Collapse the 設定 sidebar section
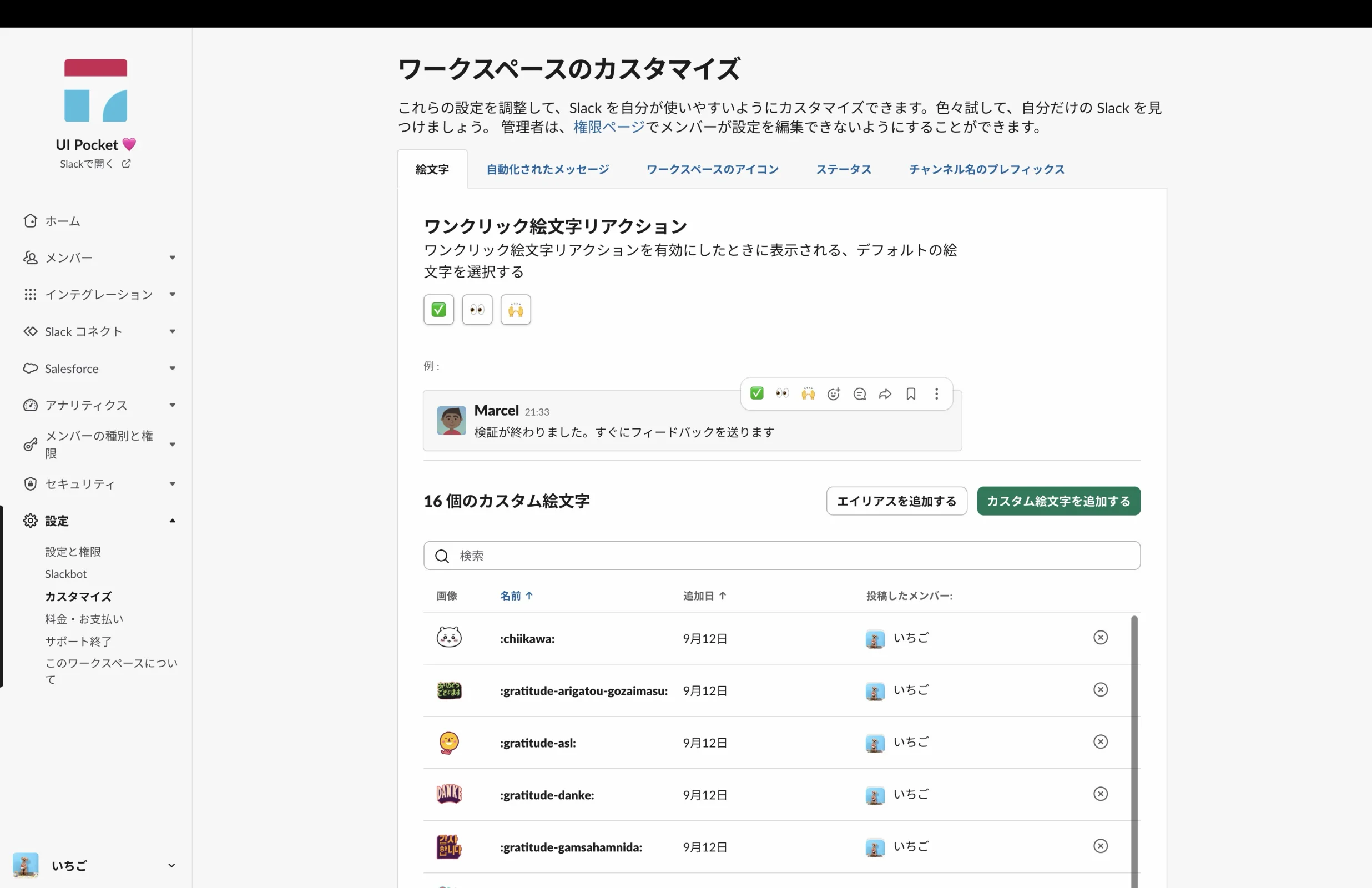Viewport: 1372px width, 888px height. coord(173,521)
